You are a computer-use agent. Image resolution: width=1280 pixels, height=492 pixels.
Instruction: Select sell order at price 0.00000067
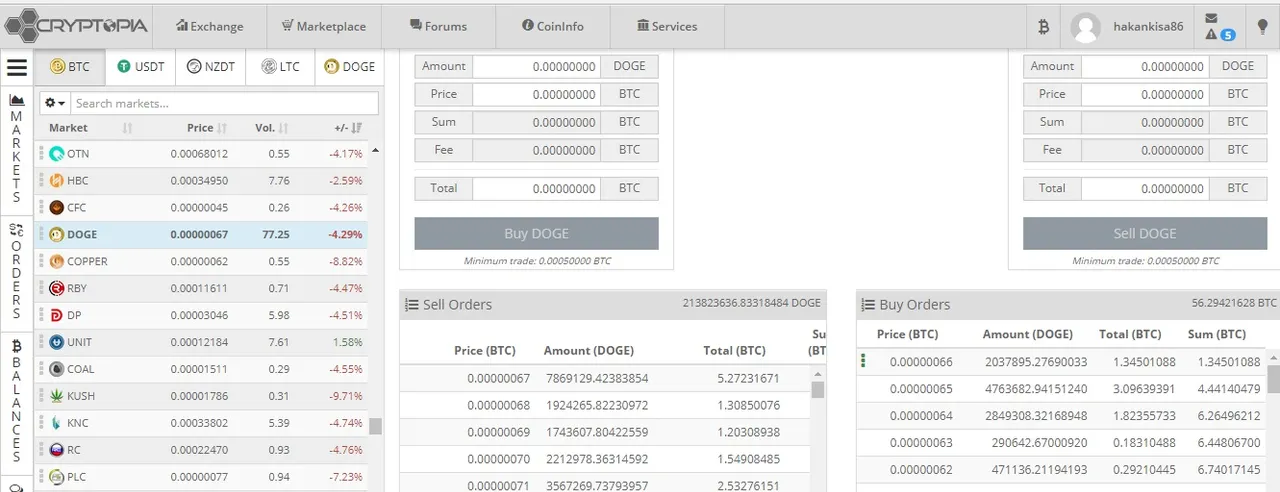605,379
